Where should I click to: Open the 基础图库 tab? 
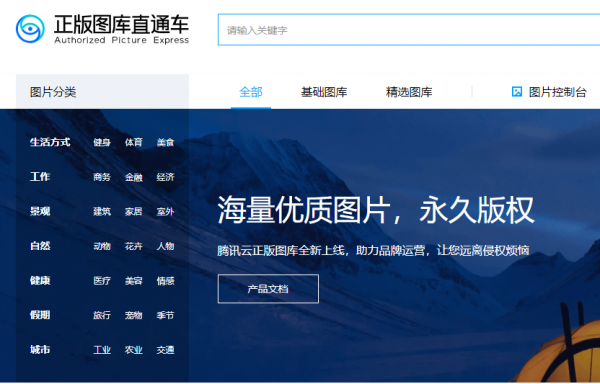[x=324, y=92]
